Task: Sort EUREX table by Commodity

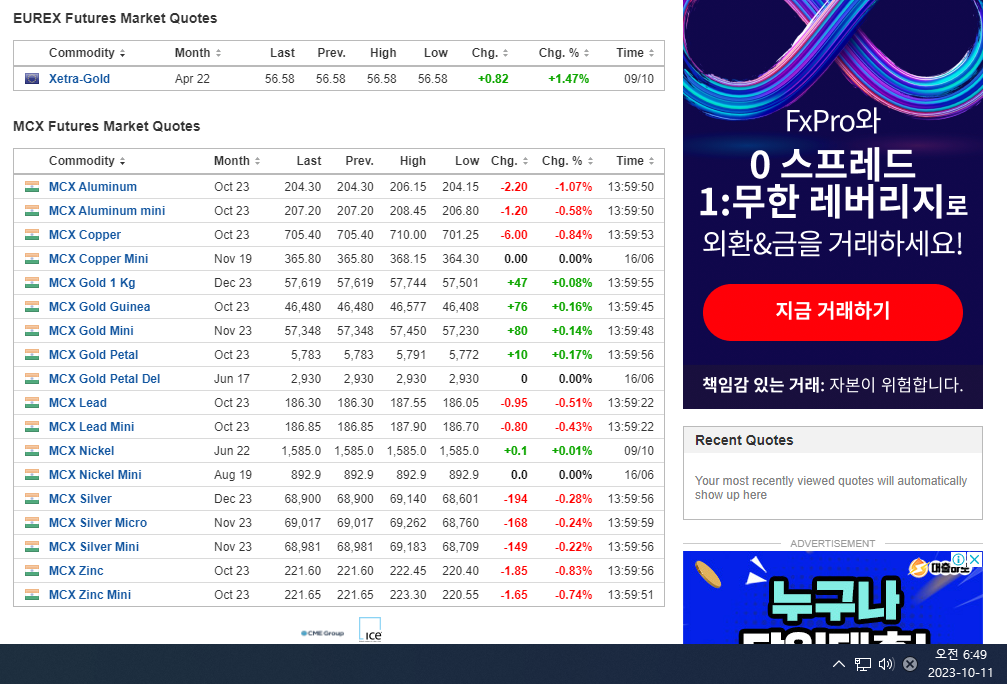Action: click(x=87, y=53)
